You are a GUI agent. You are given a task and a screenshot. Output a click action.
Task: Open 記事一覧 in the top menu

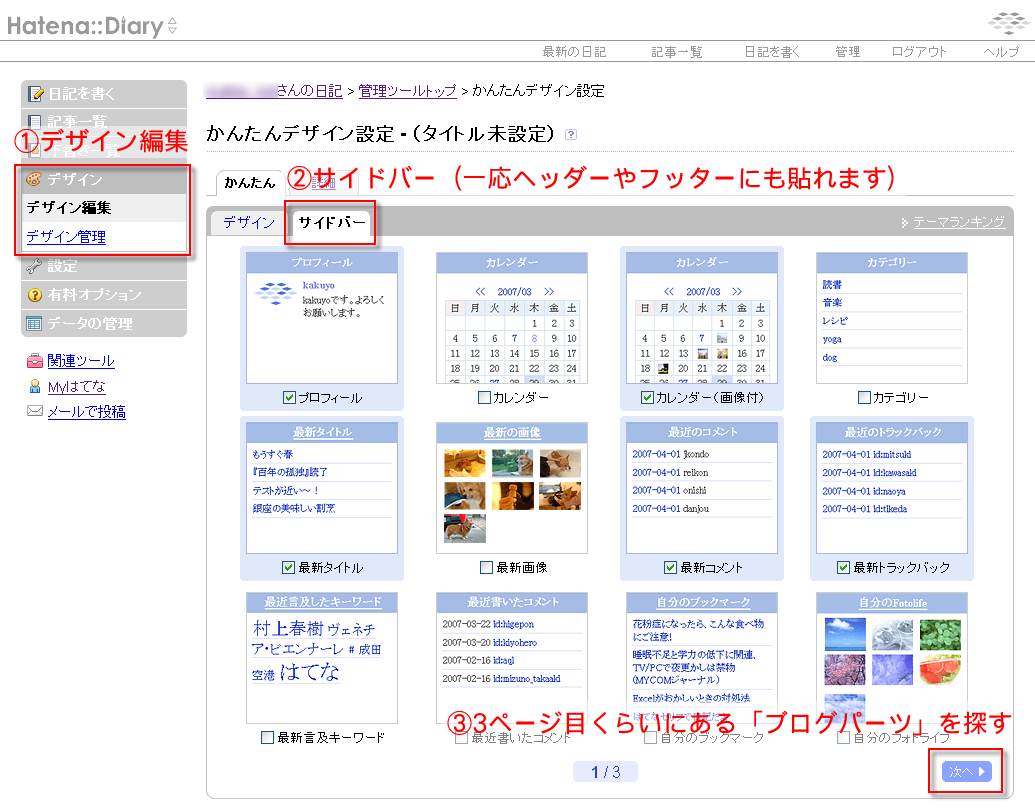pos(676,52)
